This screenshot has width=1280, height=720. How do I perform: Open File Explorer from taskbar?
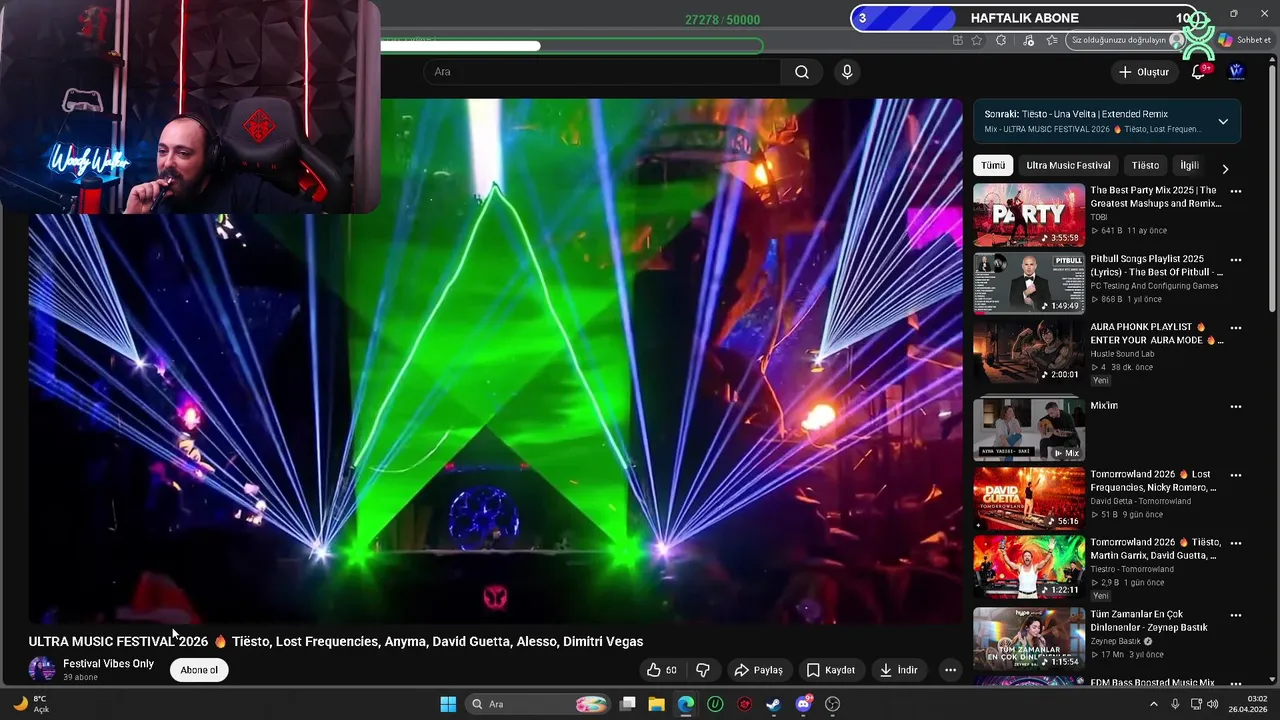(656, 704)
